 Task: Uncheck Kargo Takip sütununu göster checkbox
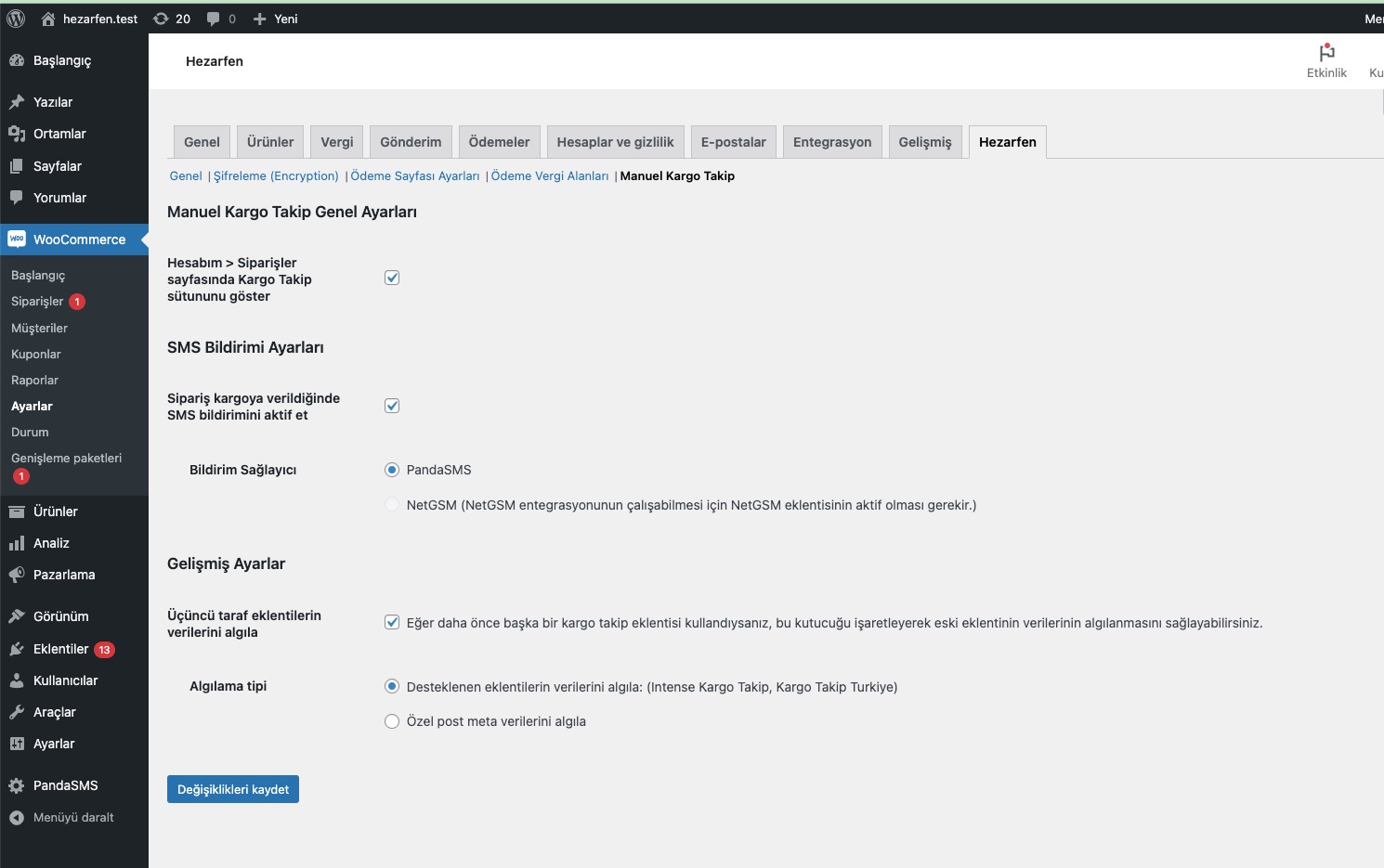click(392, 278)
